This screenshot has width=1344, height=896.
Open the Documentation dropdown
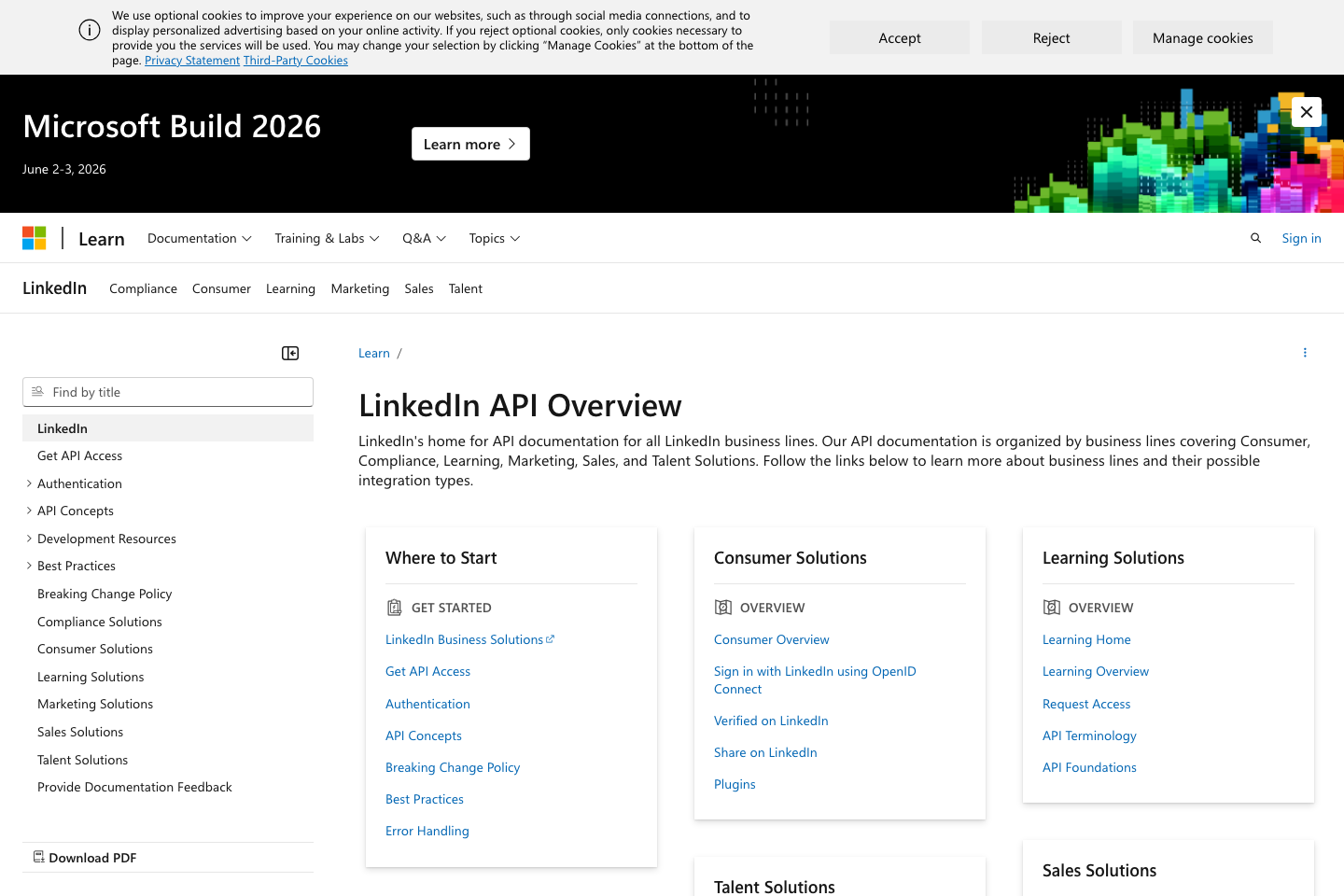tap(199, 238)
